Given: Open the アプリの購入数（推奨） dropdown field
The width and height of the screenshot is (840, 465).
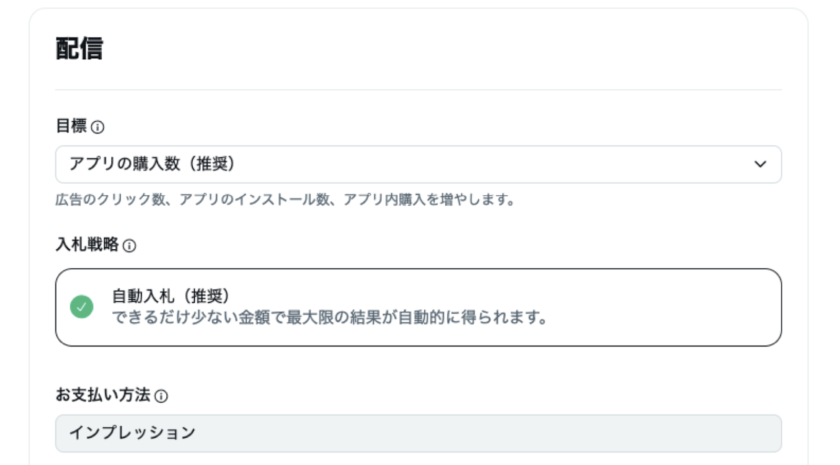Looking at the screenshot, I should point(418,164).
